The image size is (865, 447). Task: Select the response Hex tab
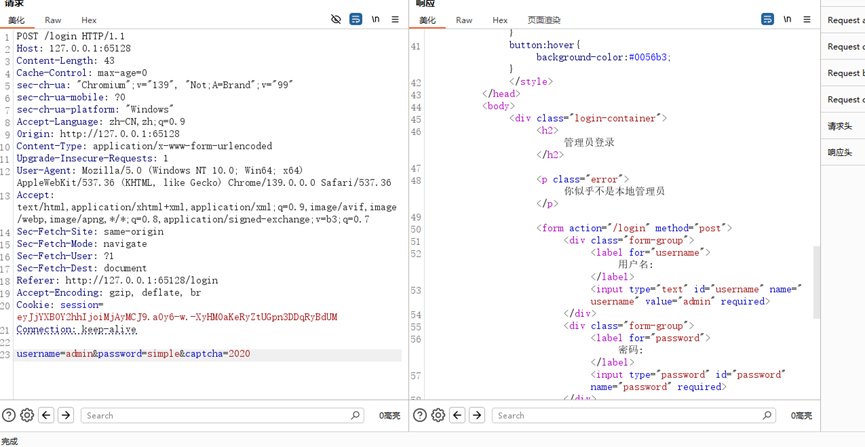(500, 20)
